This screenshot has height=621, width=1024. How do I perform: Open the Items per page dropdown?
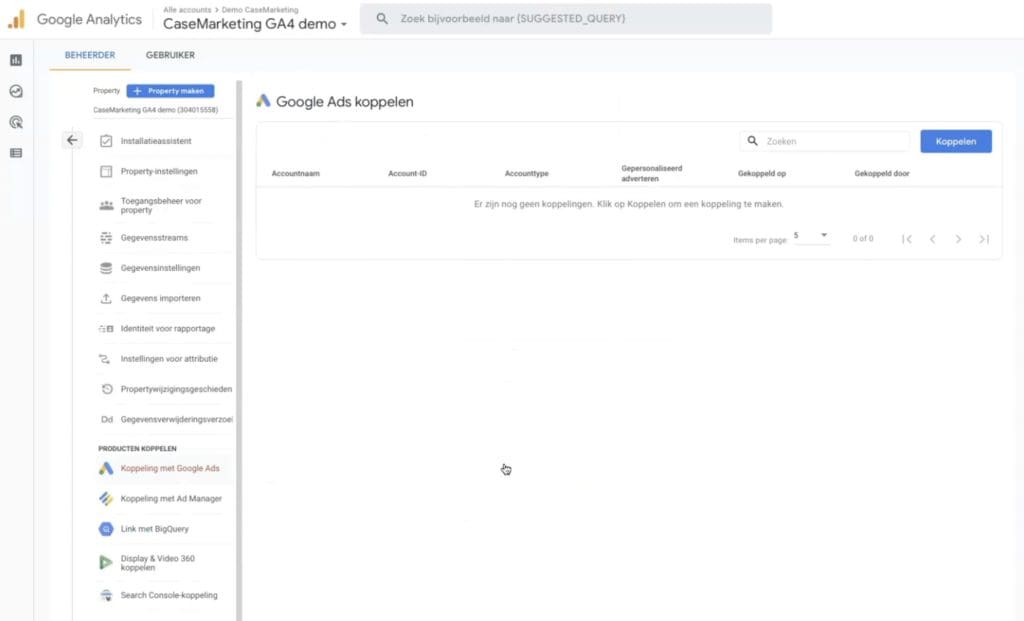coord(810,236)
